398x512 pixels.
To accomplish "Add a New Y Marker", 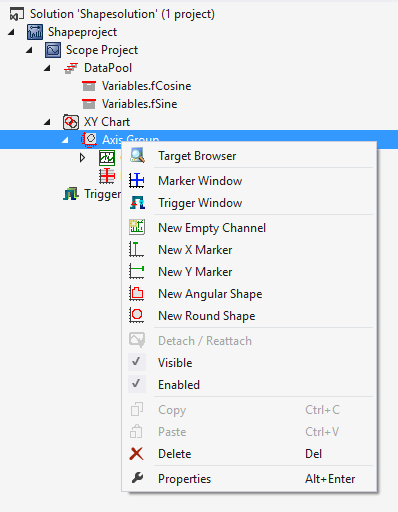I will (249, 272).
